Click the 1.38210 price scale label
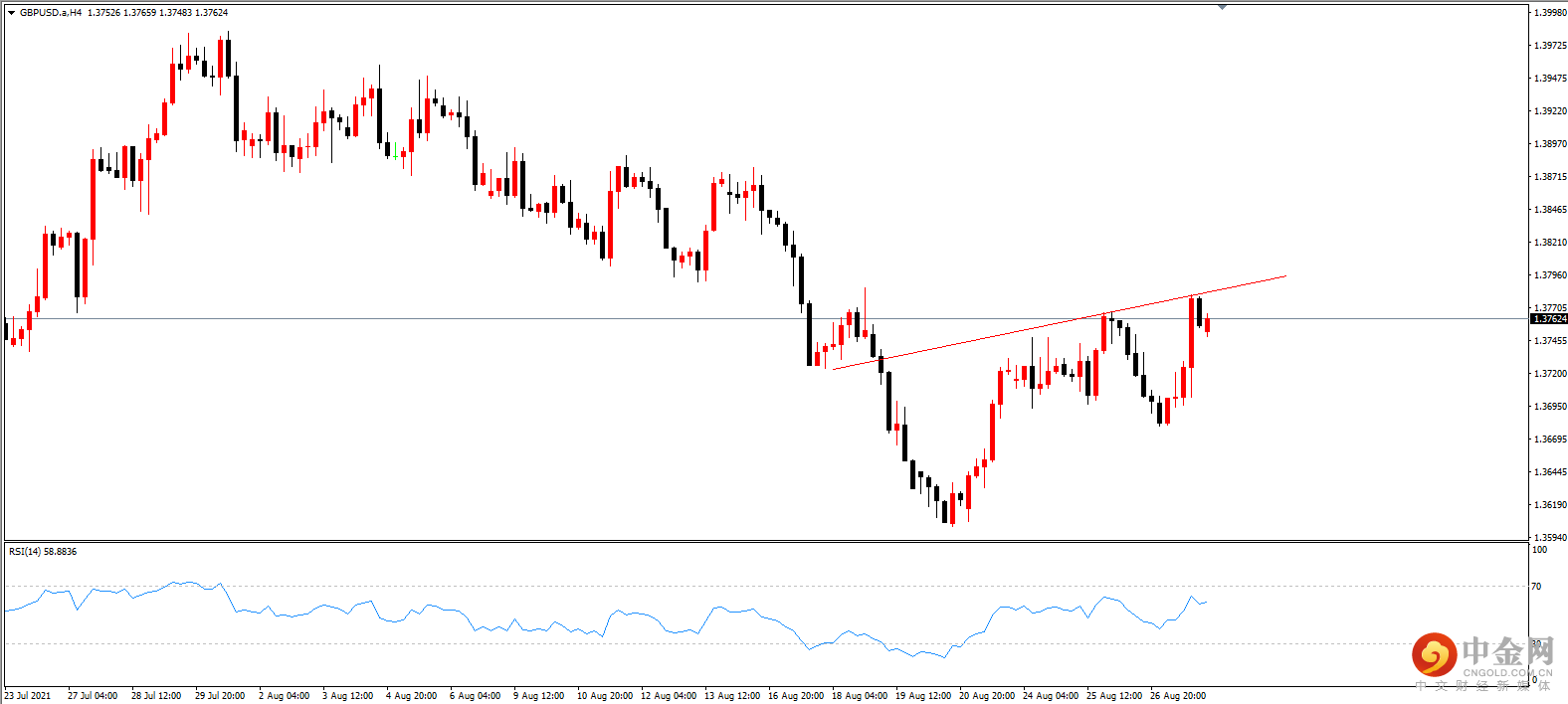The width and height of the screenshot is (1568, 704). coord(1550,243)
